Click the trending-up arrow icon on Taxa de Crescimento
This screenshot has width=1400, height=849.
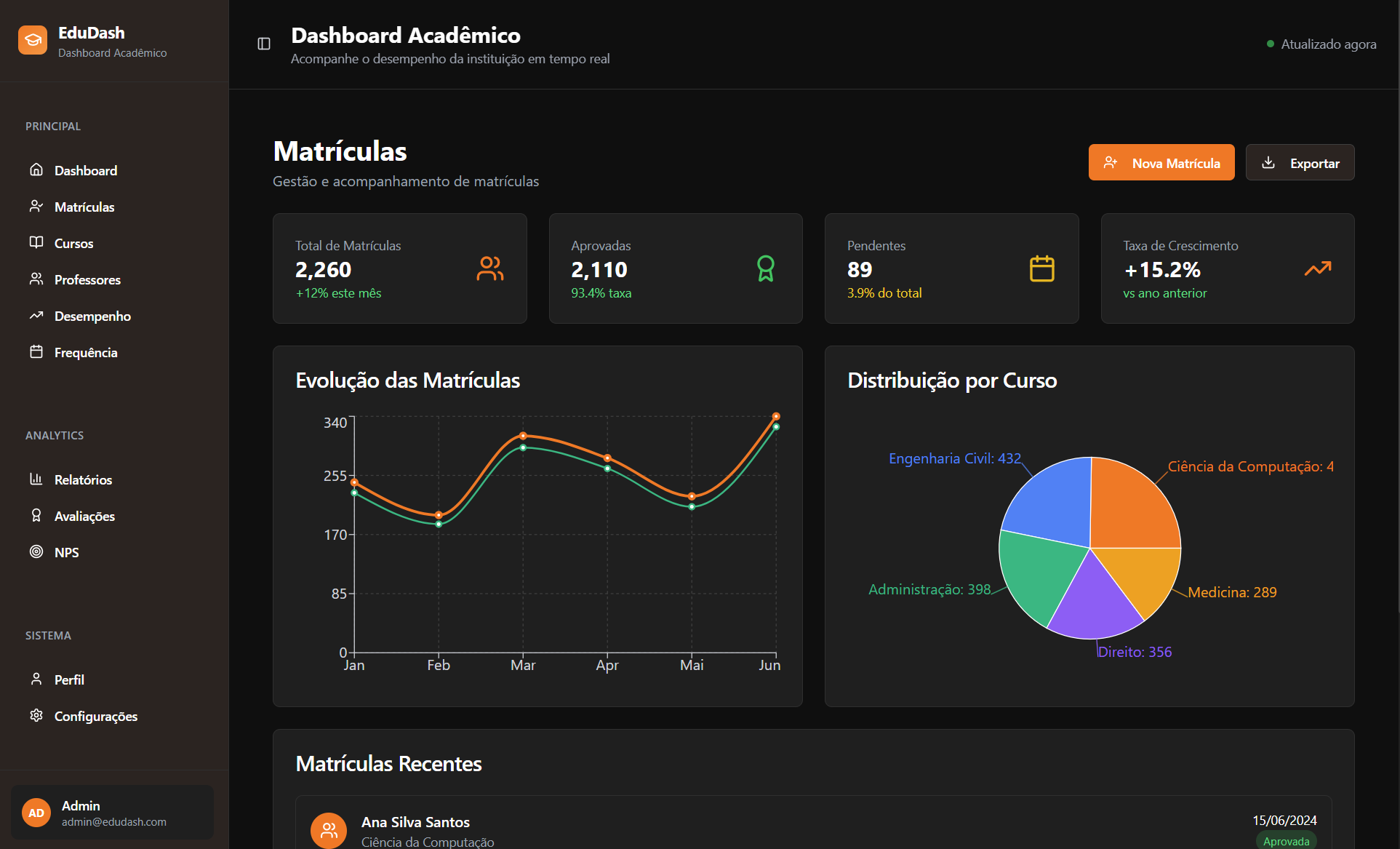1317,268
